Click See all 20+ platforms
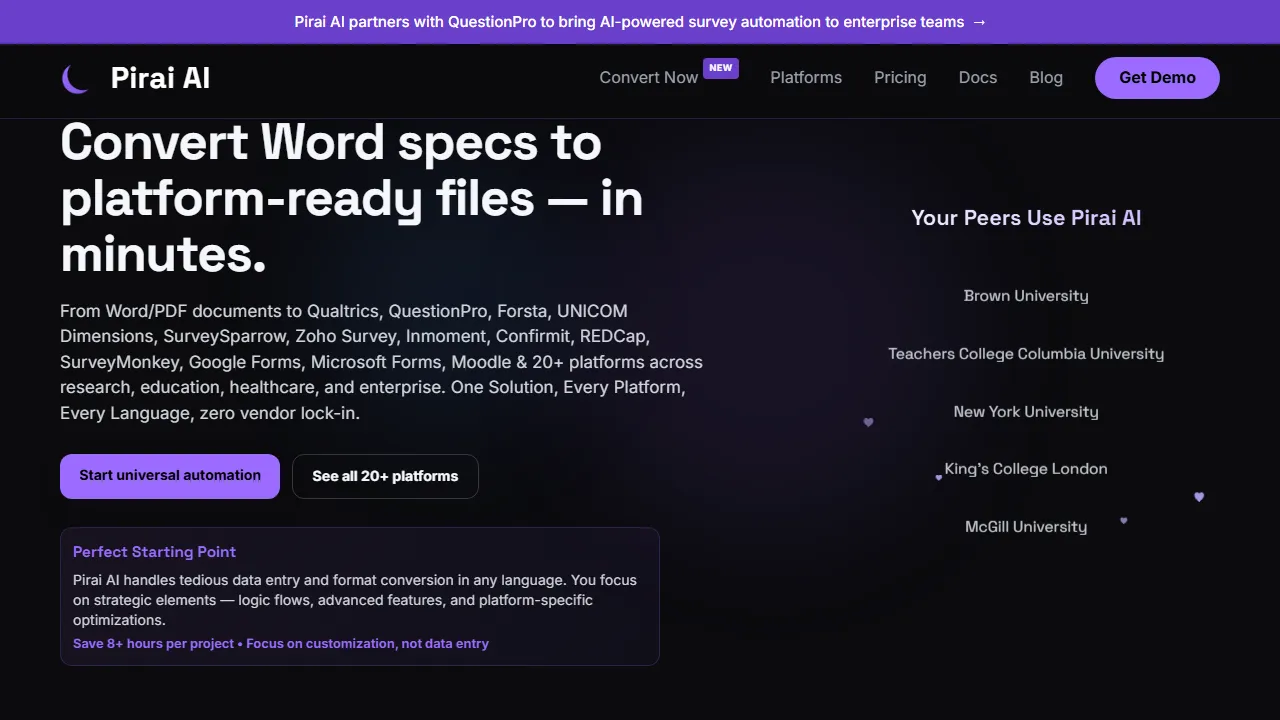 [385, 476]
